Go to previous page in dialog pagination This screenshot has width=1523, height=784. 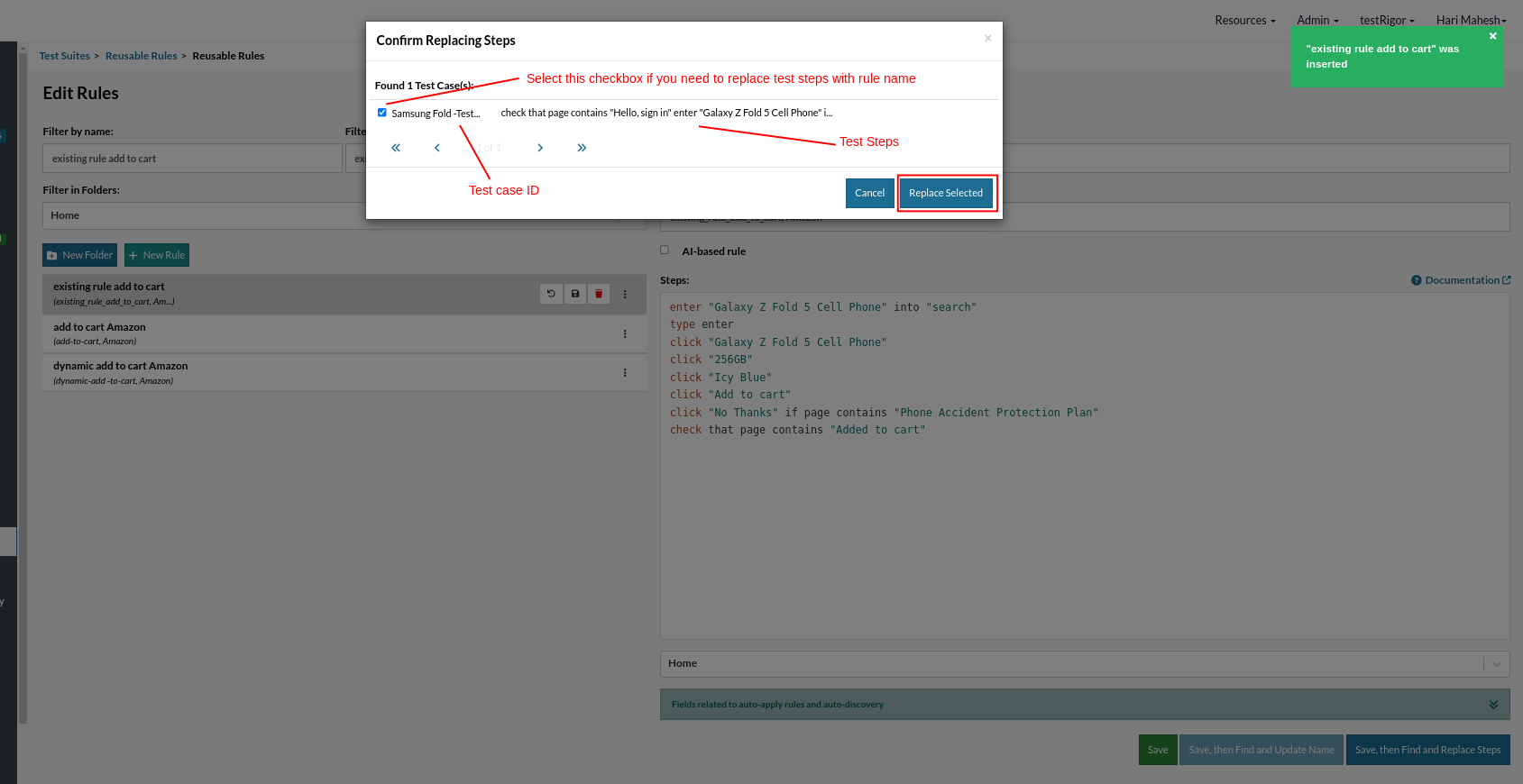[437, 148]
